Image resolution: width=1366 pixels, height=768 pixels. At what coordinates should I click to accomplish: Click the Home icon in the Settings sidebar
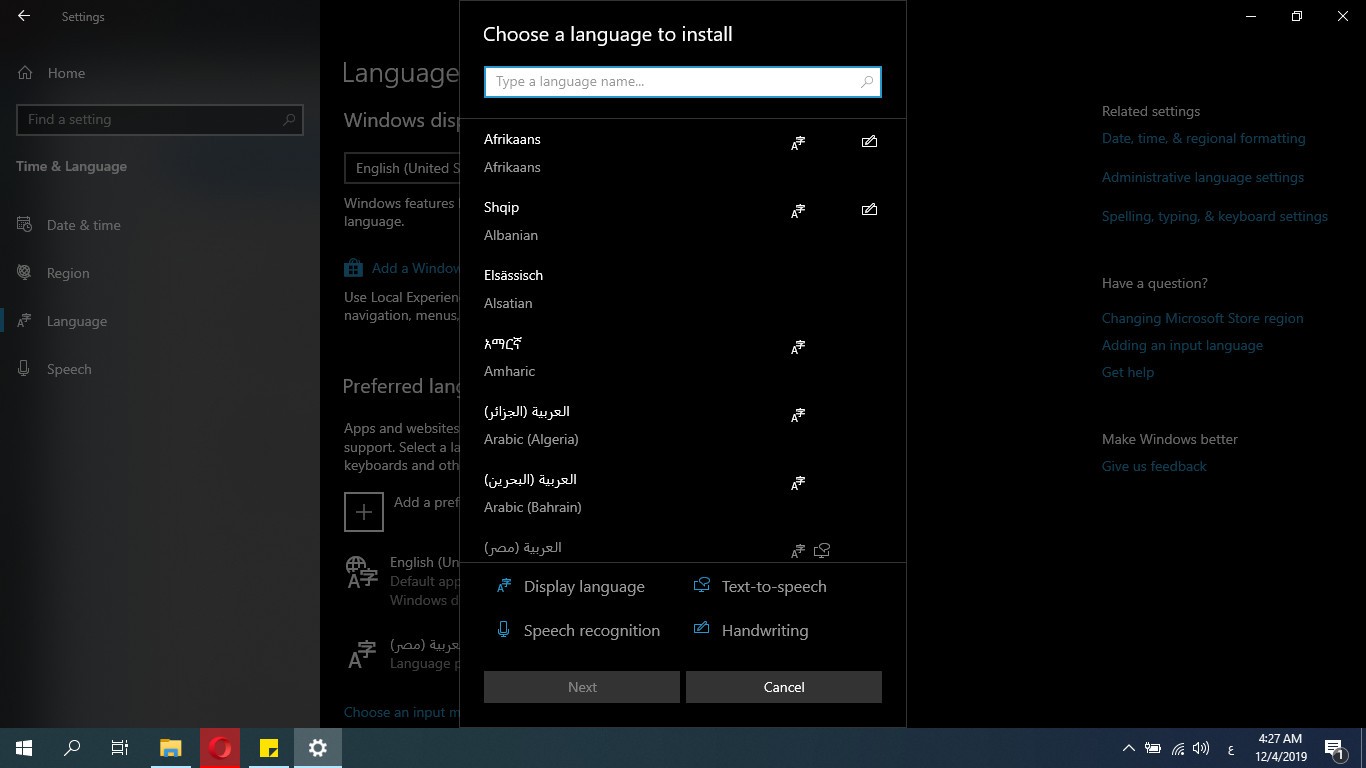(25, 73)
